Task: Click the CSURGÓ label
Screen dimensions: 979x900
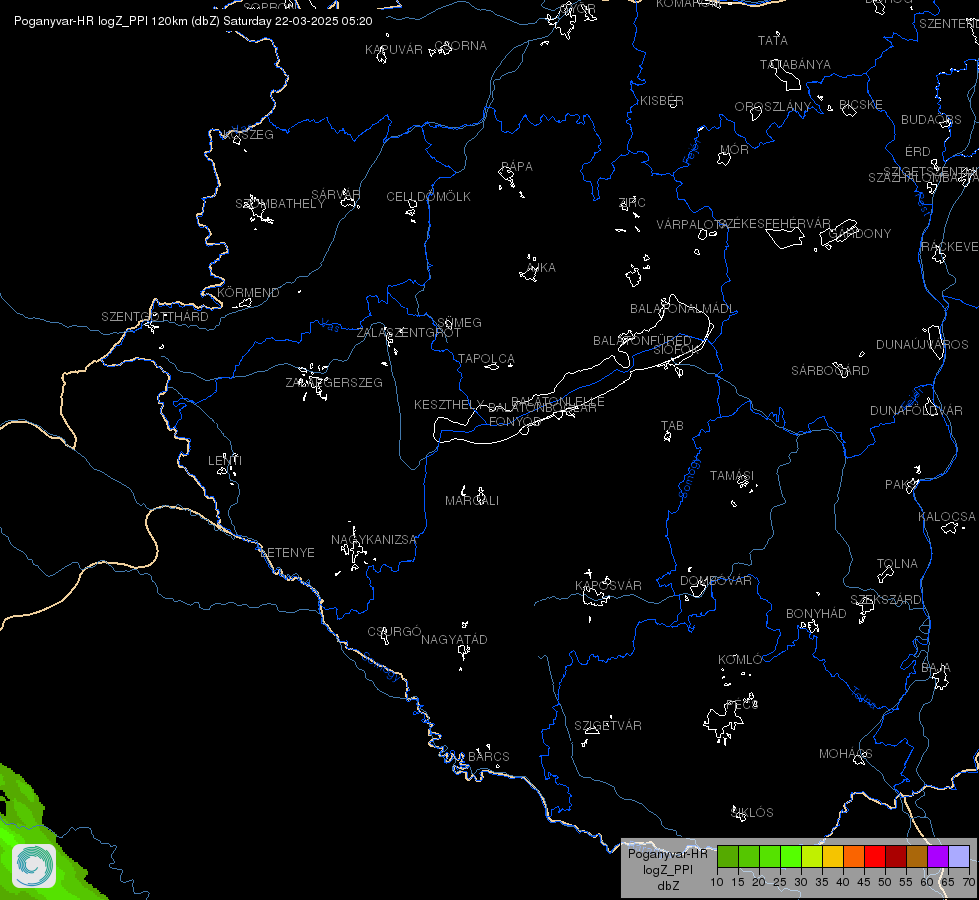Action: click(395, 631)
